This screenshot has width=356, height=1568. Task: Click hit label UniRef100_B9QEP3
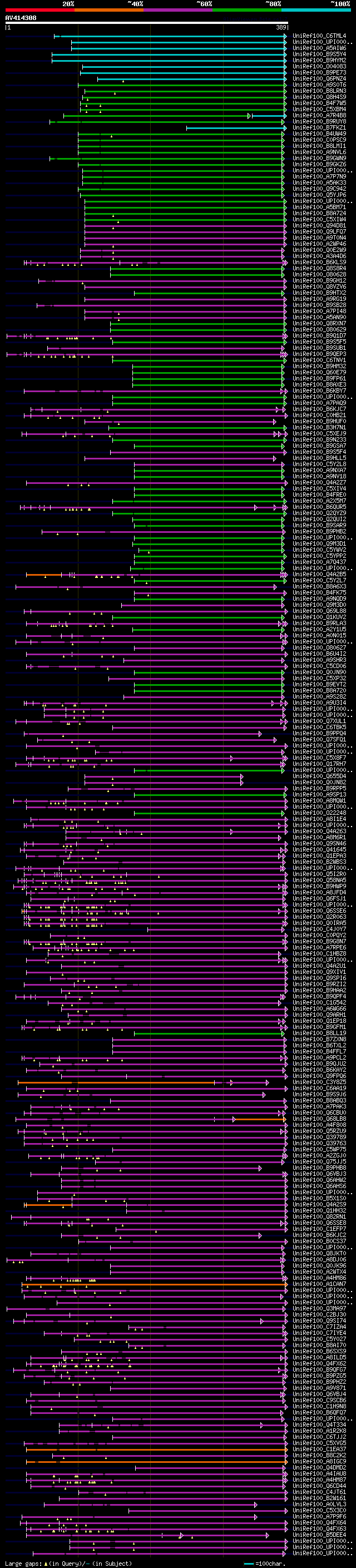tap(319, 354)
